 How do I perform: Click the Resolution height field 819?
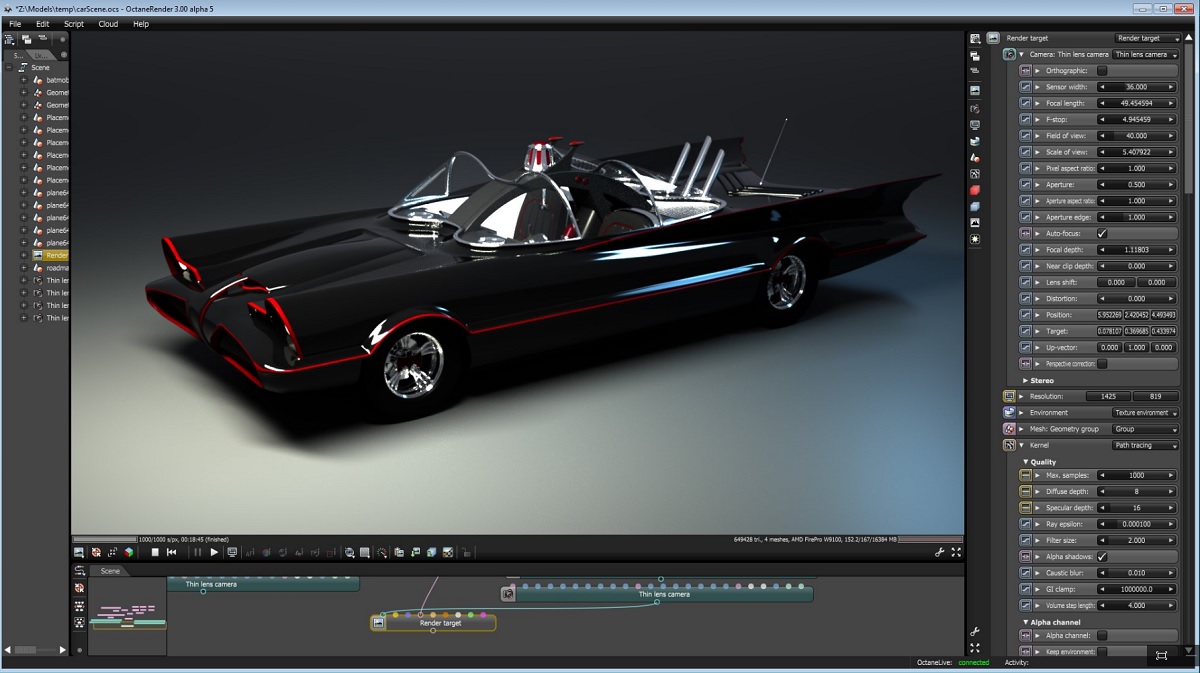pyautogui.click(x=1156, y=396)
